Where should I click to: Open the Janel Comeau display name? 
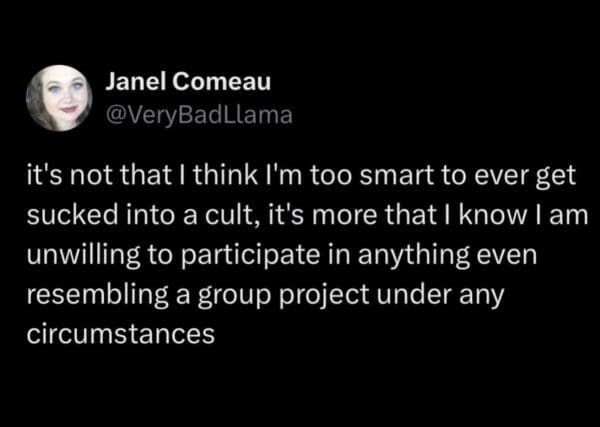point(174,84)
